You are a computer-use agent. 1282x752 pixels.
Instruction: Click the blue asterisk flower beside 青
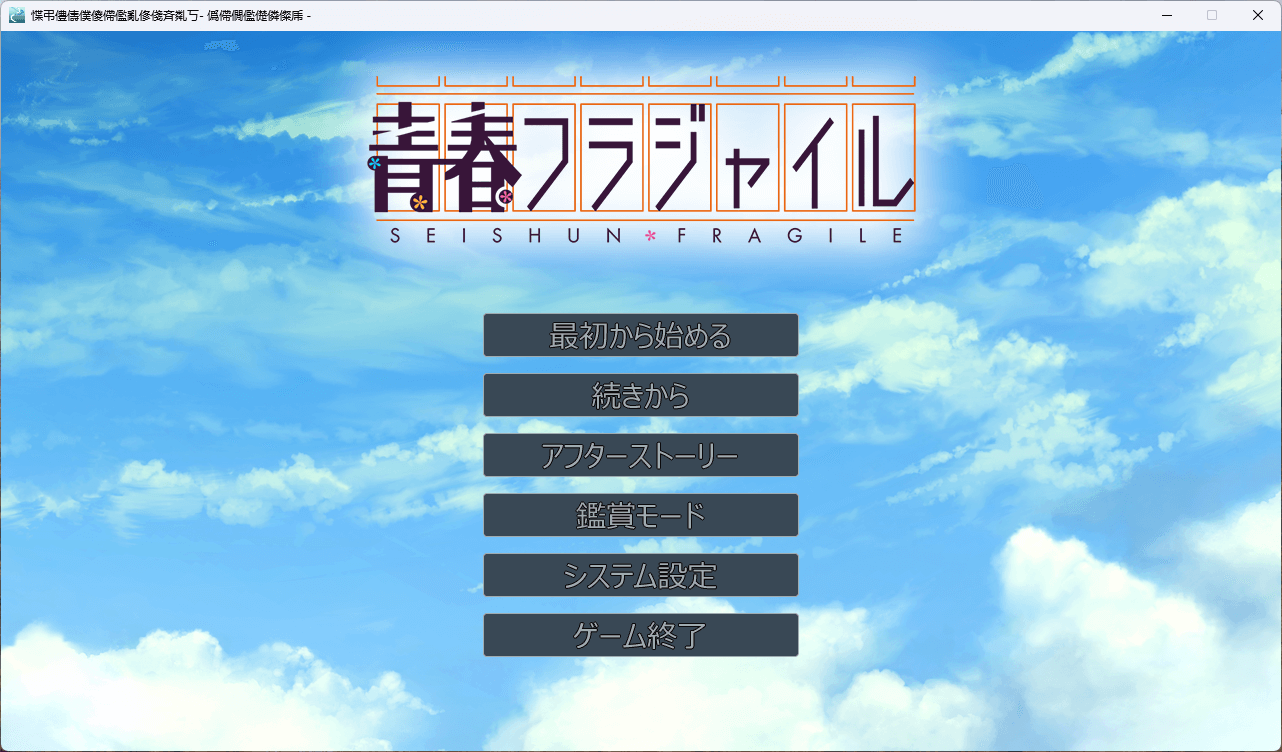pyautogui.click(x=377, y=163)
